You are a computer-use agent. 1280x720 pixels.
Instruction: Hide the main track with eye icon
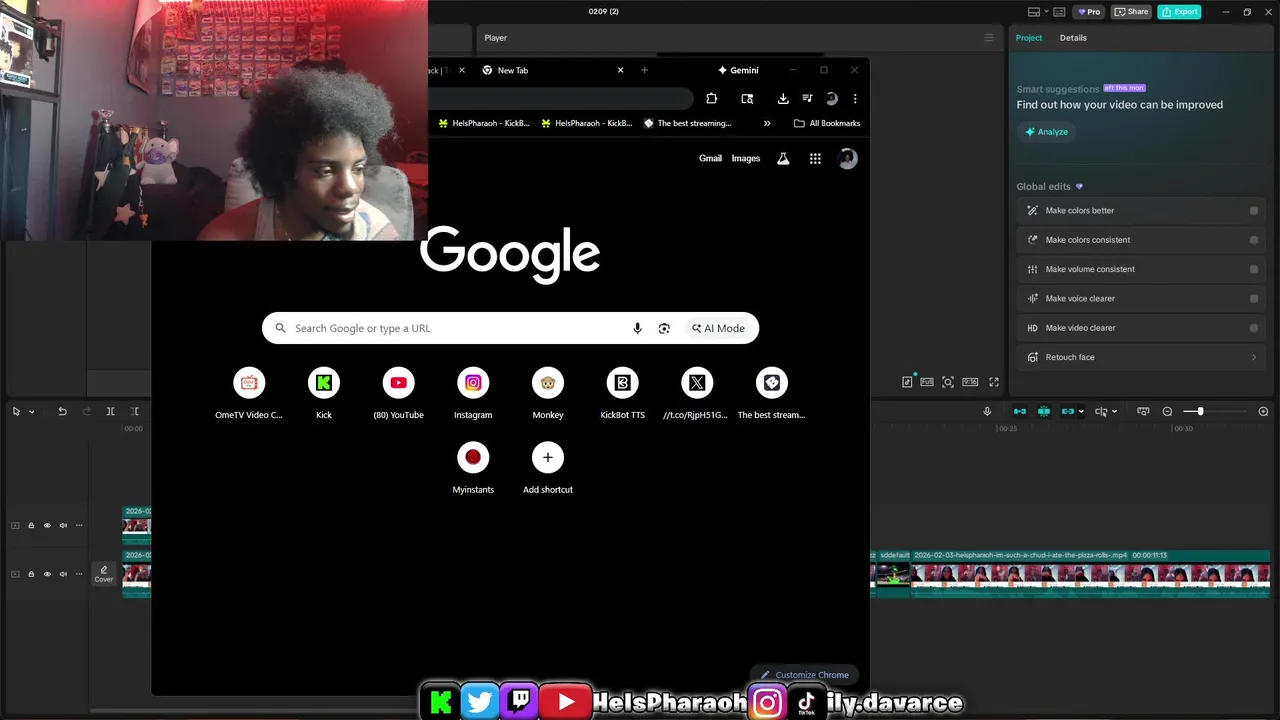[47, 574]
